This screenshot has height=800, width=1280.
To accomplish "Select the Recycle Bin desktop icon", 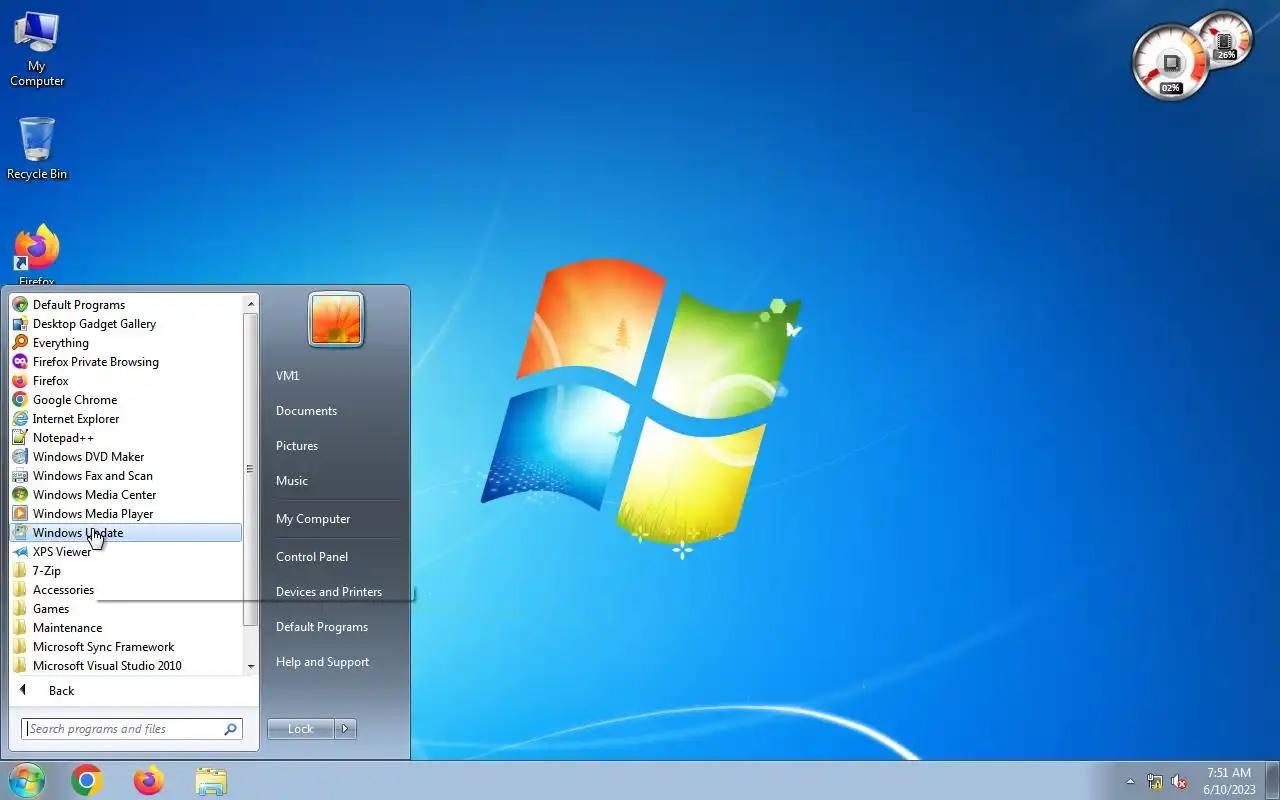I will [37, 148].
